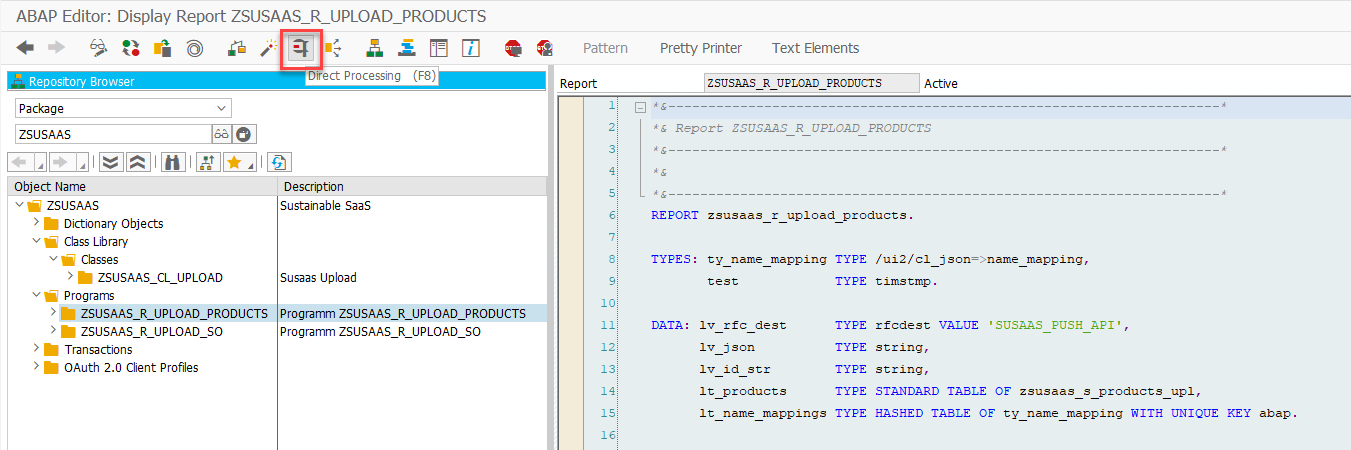Image resolution: width=1351 pixels, height=450 pixels.
Task: Click line number 11 in editor gutter
Action: point(608,325)
